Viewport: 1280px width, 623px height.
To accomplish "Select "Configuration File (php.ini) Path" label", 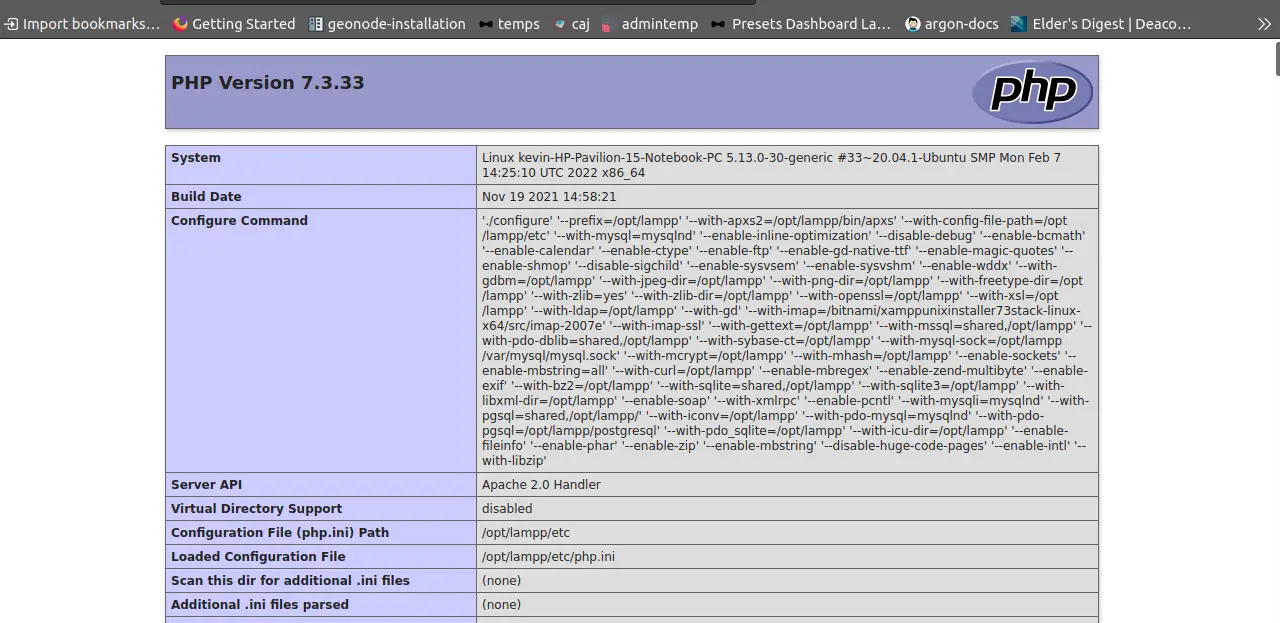I will tap(280, 533).
